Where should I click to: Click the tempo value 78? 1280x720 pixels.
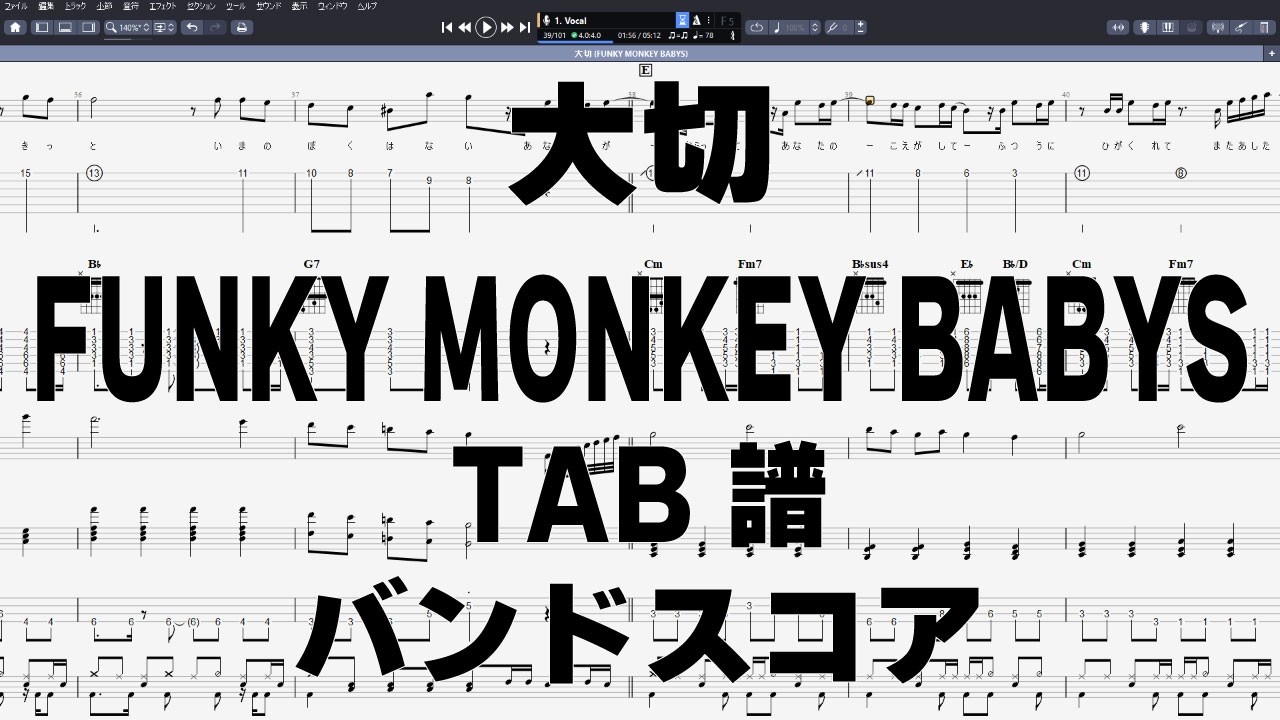pos(704,35)
